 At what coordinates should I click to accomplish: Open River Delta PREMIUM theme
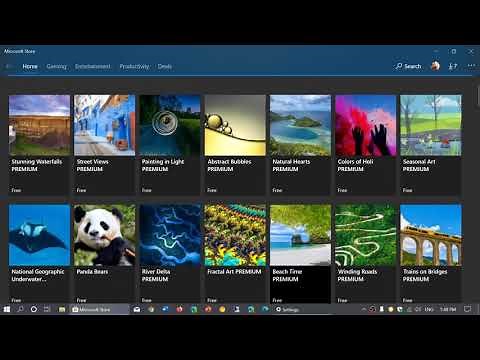pos(170,254)
